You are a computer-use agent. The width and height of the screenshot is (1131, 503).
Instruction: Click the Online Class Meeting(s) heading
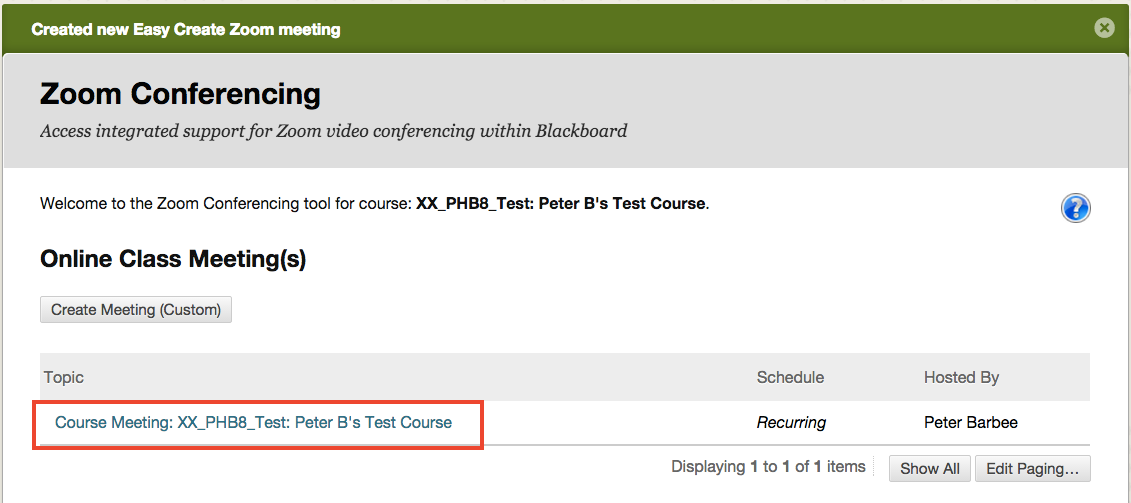(173, 260)
